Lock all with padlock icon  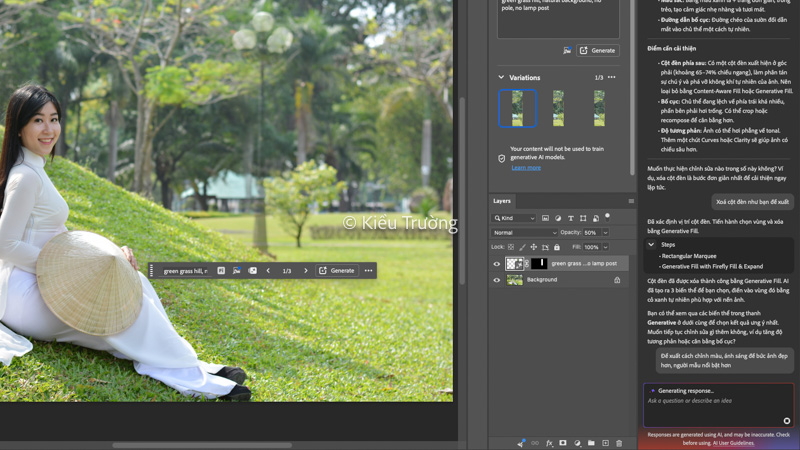click(x=557, y=247)
